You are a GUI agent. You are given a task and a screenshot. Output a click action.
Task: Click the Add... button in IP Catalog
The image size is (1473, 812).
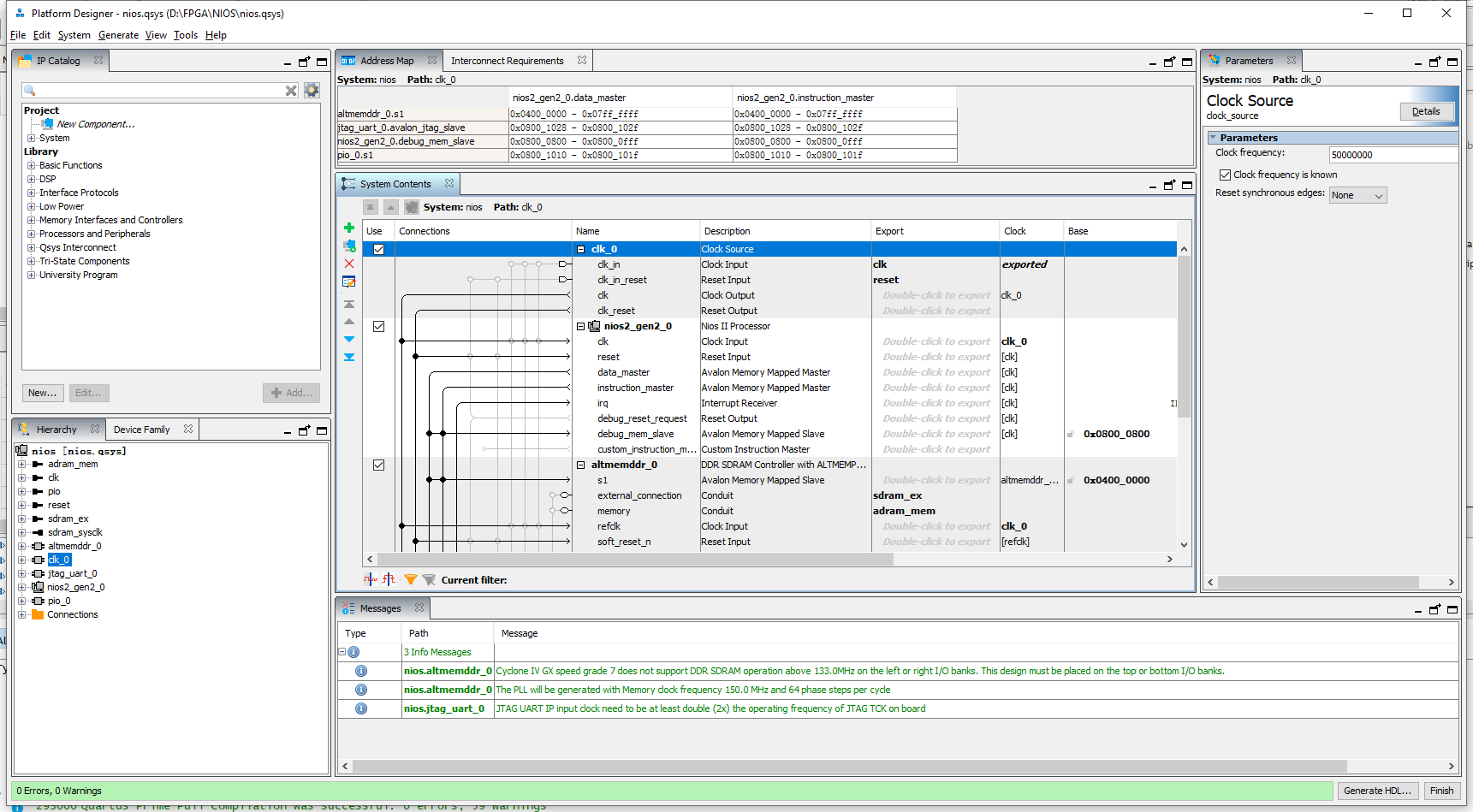click(292, 393)
